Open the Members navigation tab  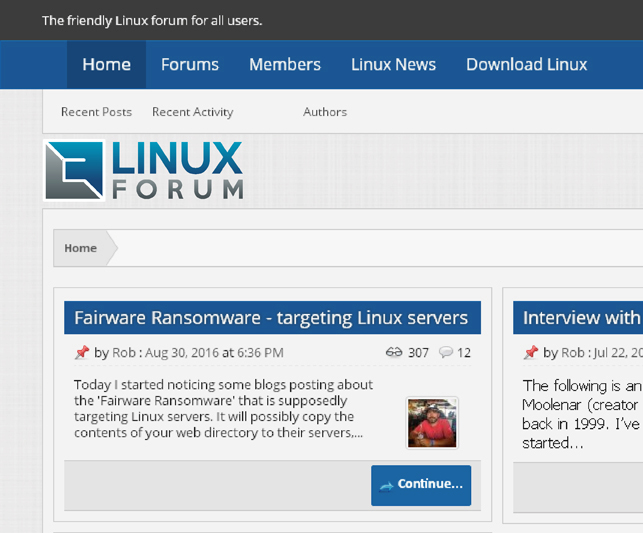click(x=284, y=64)
